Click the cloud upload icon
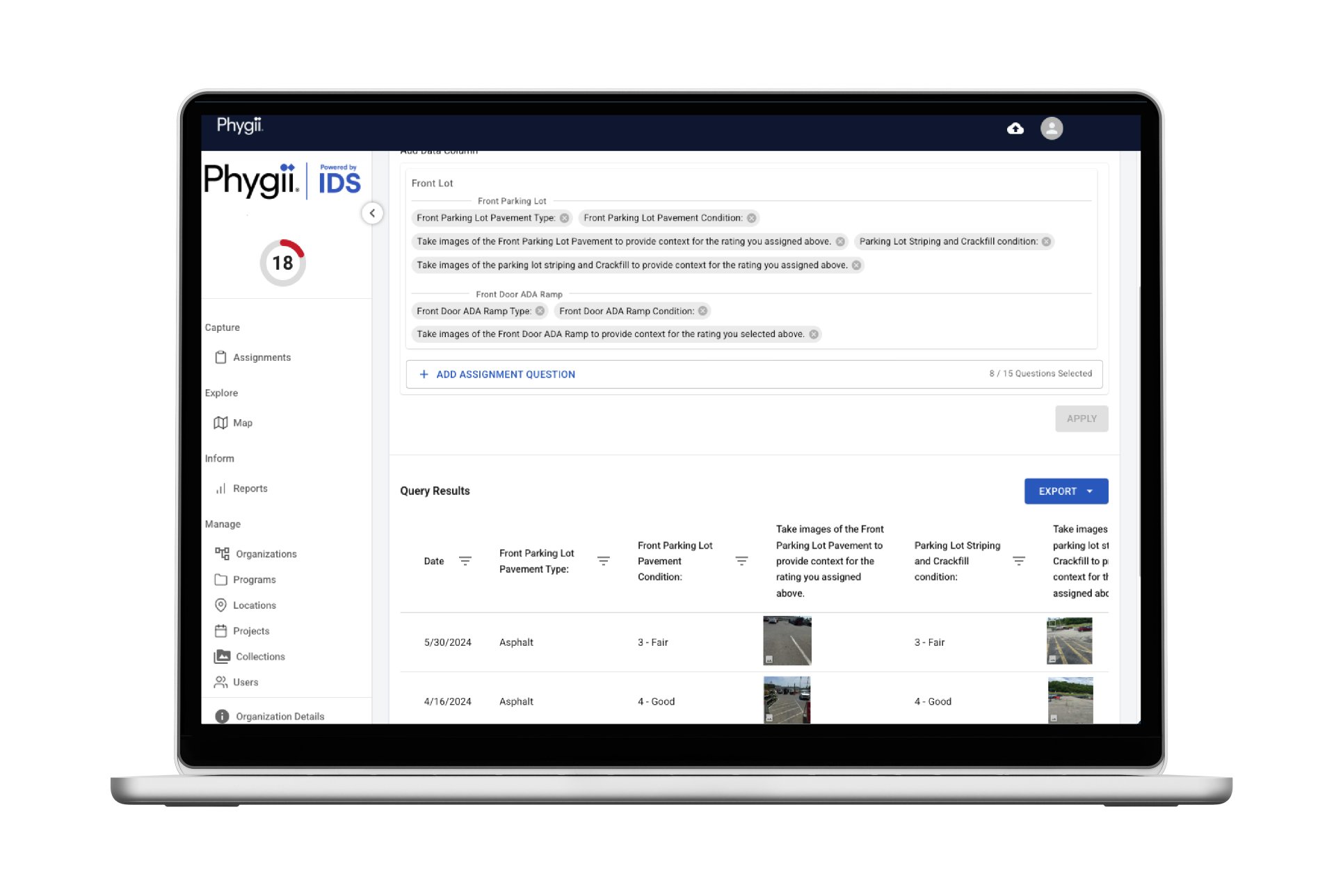1343x896 pixels. point(1015,129)
